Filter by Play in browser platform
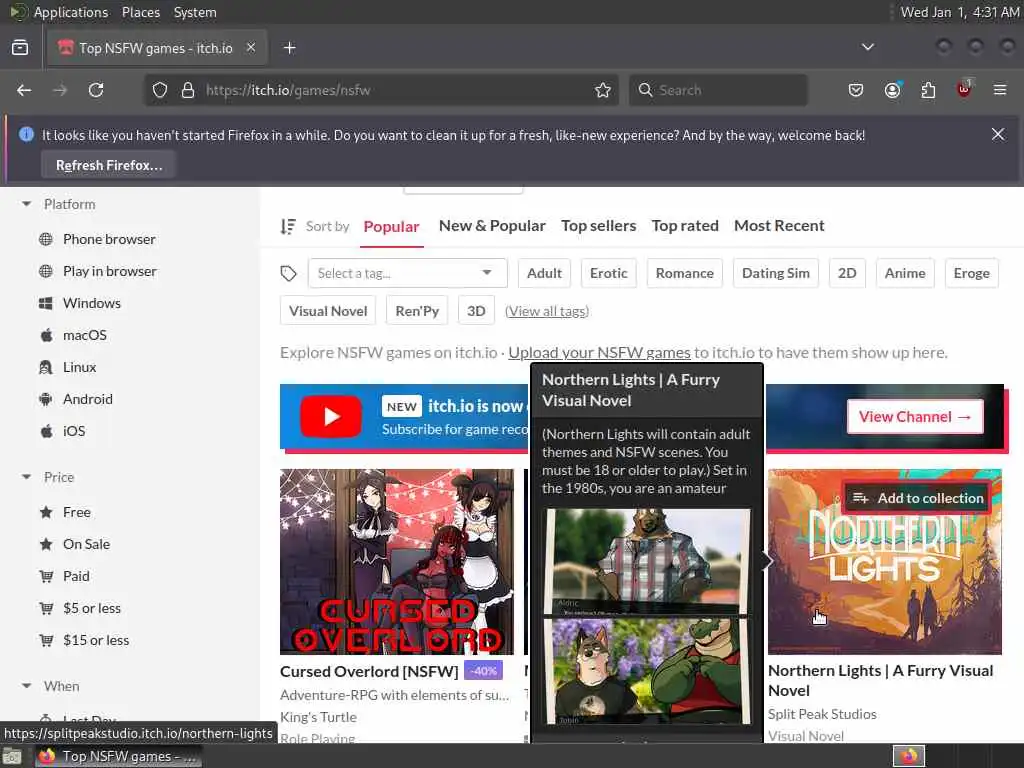 click(x=110, y=271)
